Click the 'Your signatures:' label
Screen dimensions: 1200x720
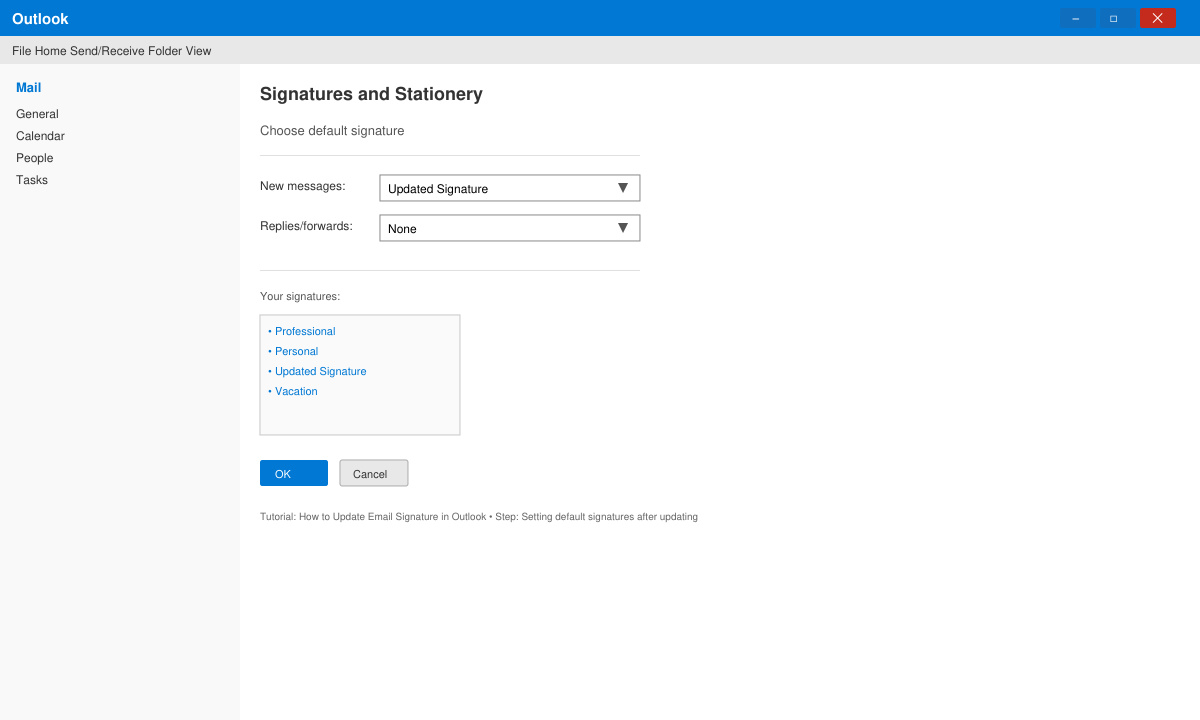point(300,297)
